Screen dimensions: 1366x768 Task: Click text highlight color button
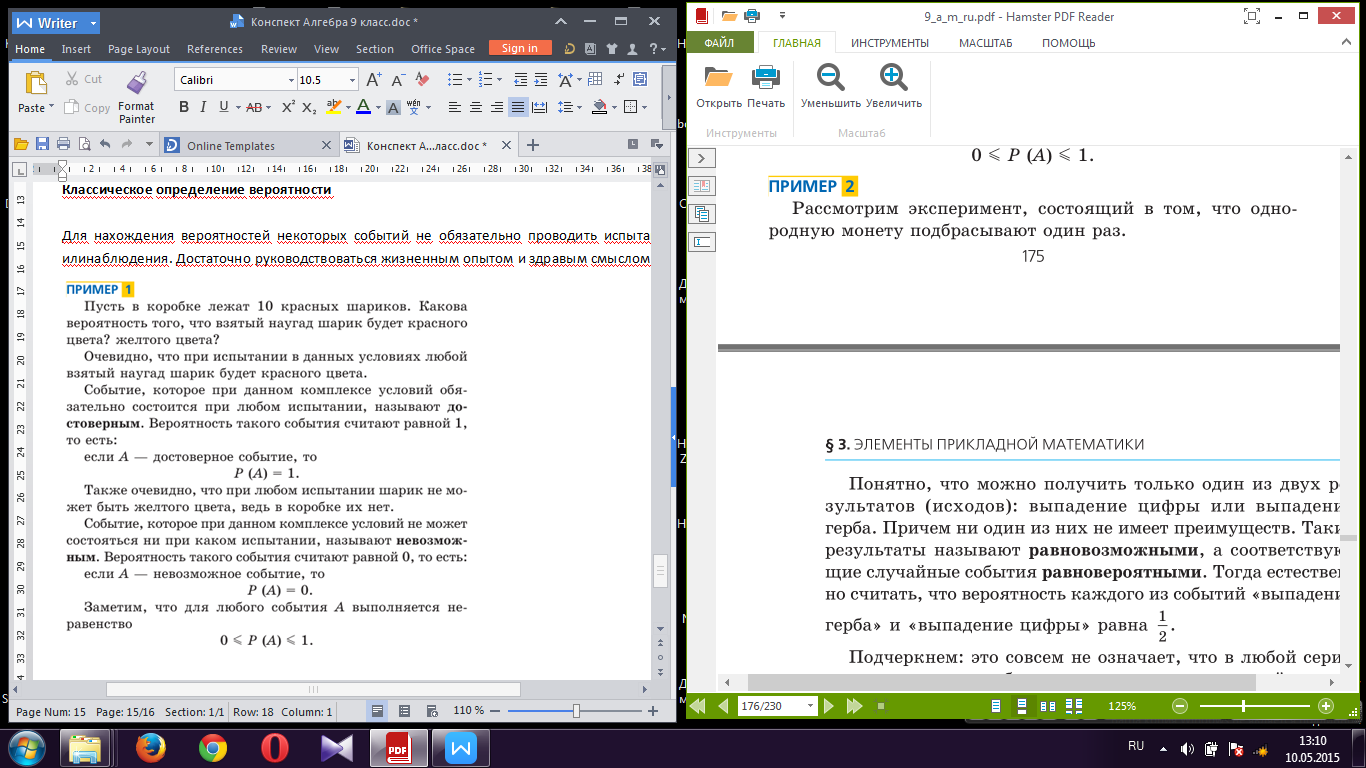click(333, 107)
